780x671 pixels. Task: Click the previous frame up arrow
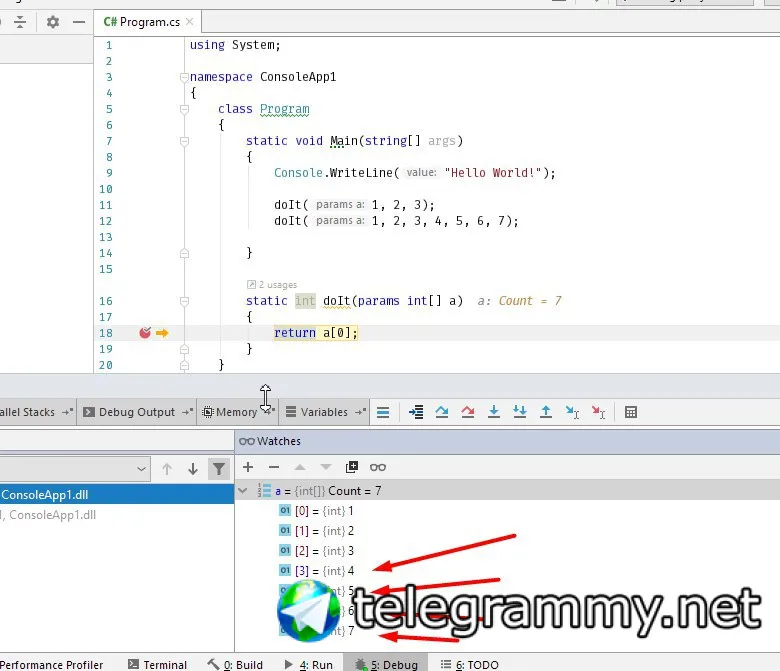[x=167, y=469]
